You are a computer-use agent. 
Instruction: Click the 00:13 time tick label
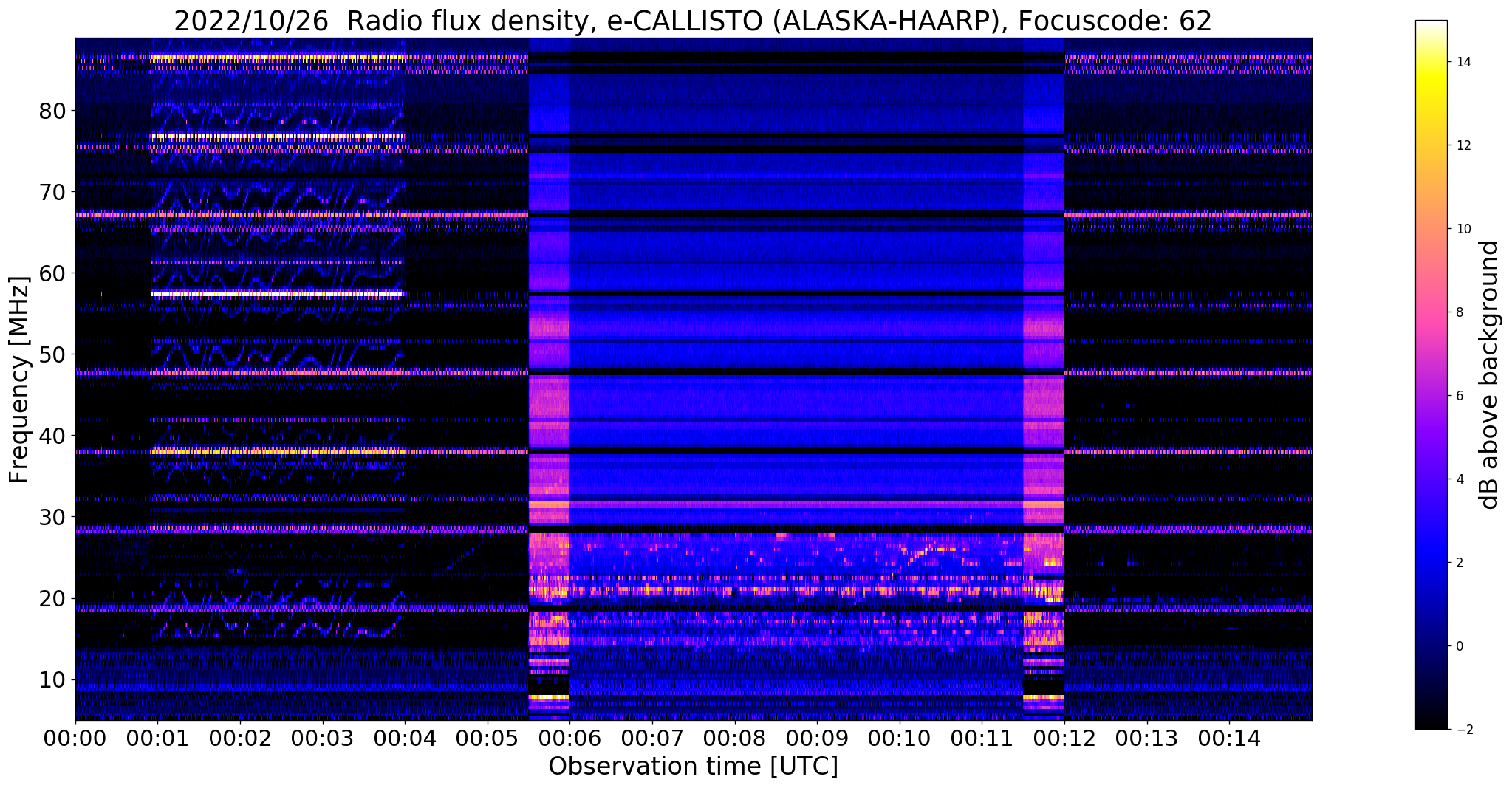coord(1146,738)
